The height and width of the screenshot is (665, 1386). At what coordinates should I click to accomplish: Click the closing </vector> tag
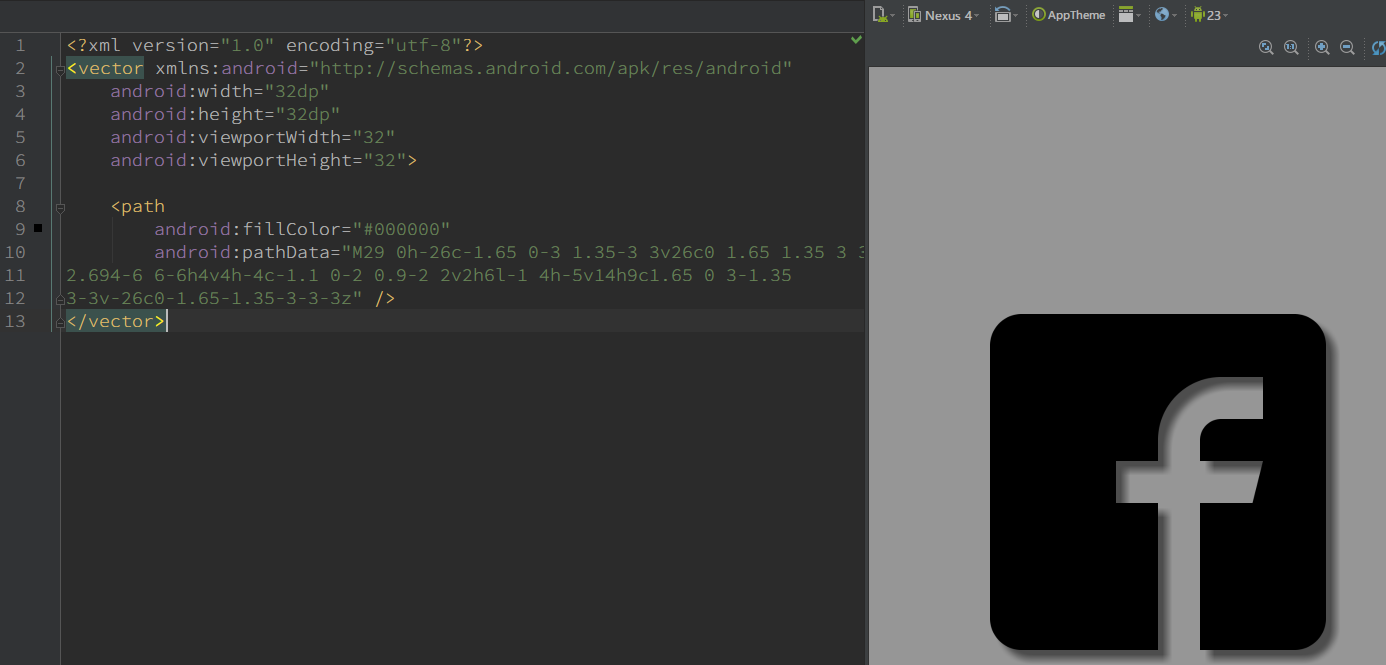tap(116, 321)
